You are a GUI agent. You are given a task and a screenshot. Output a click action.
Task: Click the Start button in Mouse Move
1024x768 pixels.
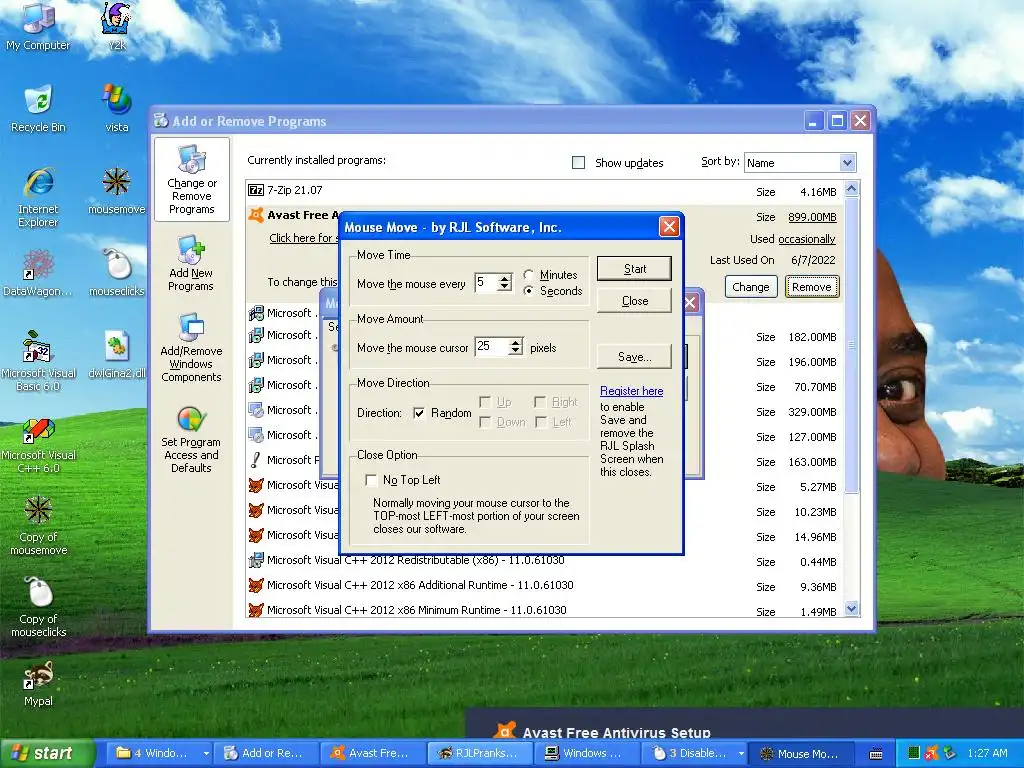click(634, 268)
